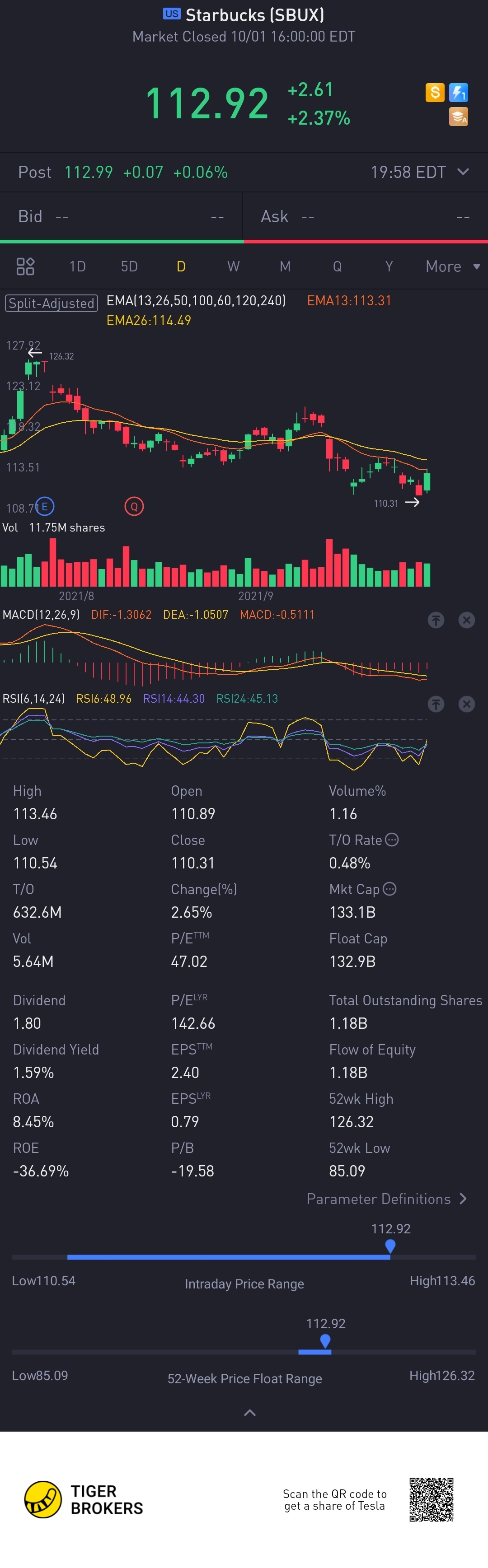The width and height of the screenshot is (488, 1568).
Task: Move RSI indicator to top
Action: pos(436,704)
